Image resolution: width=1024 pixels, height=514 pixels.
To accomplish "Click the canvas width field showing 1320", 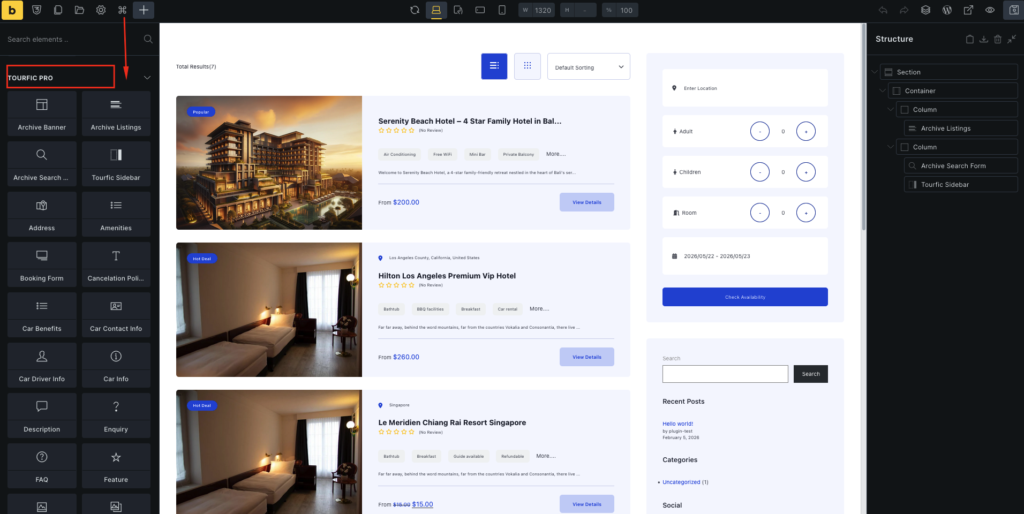I will tap(537, 10).
